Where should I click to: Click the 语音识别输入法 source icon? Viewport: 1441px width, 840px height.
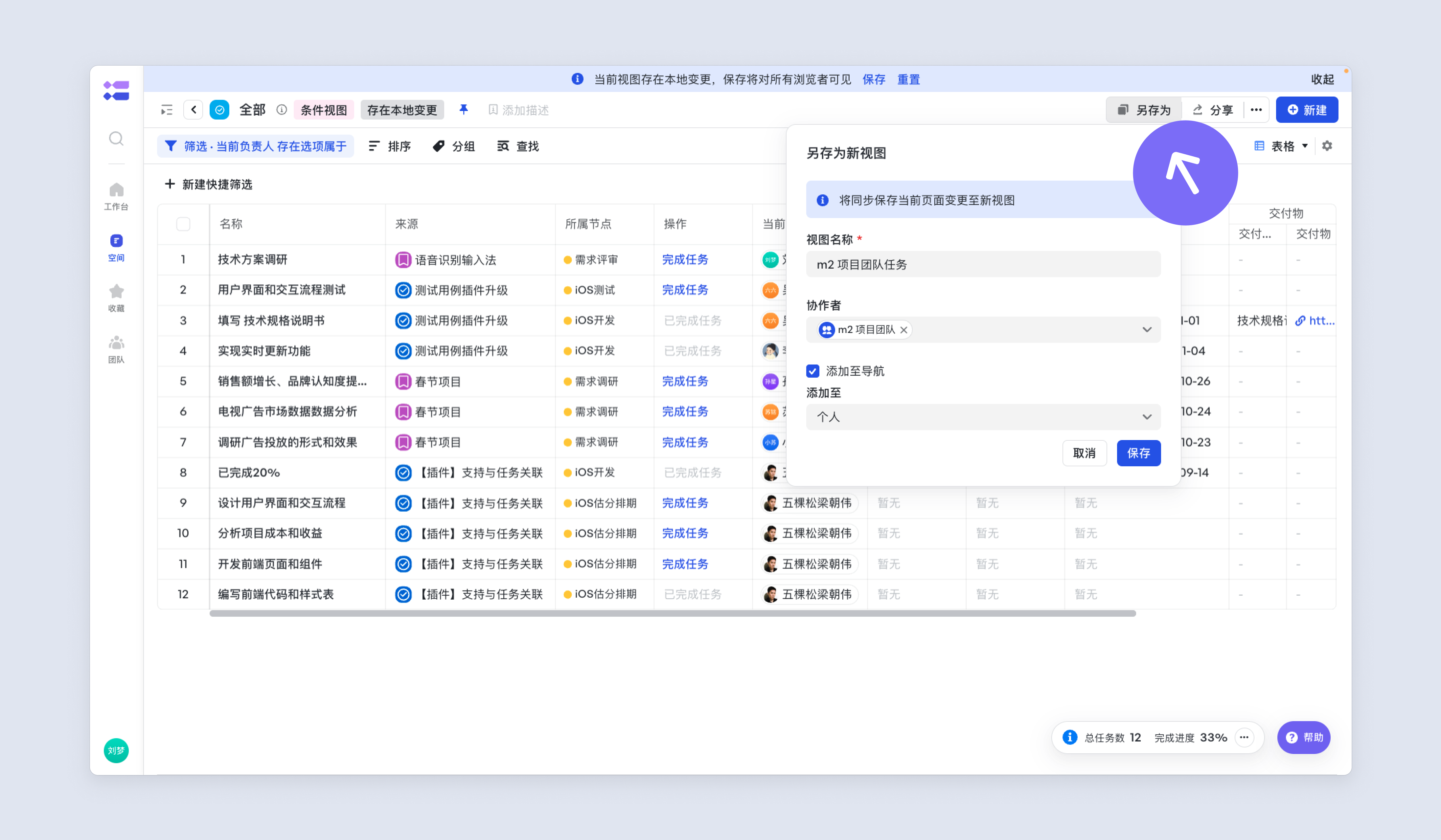tap(403, 260)
